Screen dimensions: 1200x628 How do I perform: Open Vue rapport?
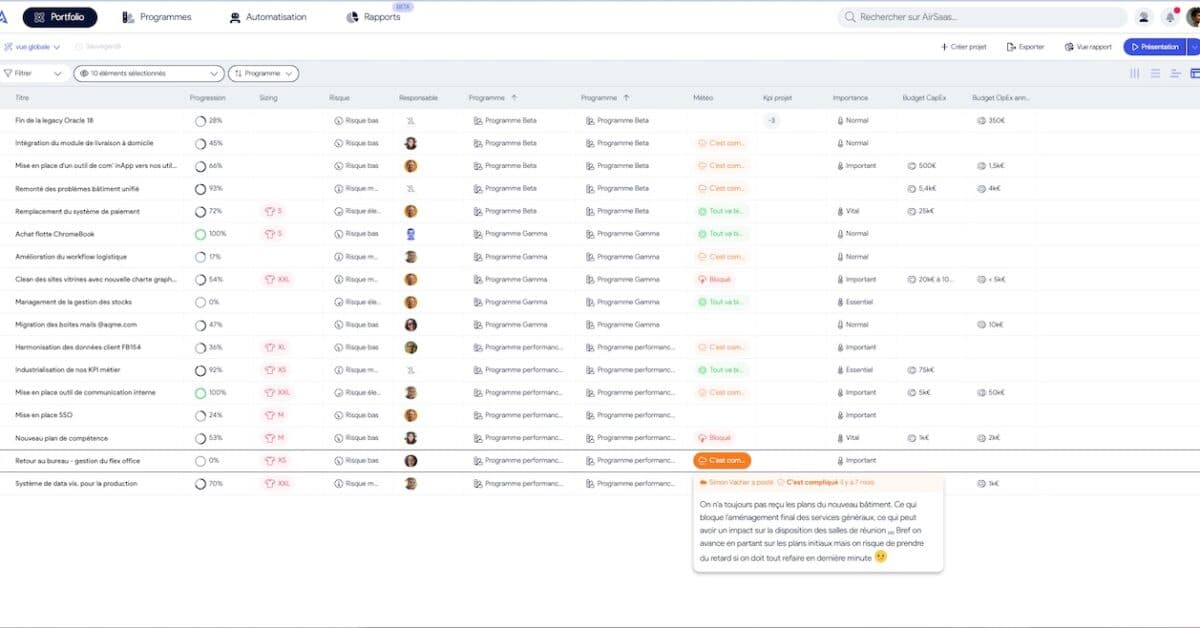tap(1088, 47)
